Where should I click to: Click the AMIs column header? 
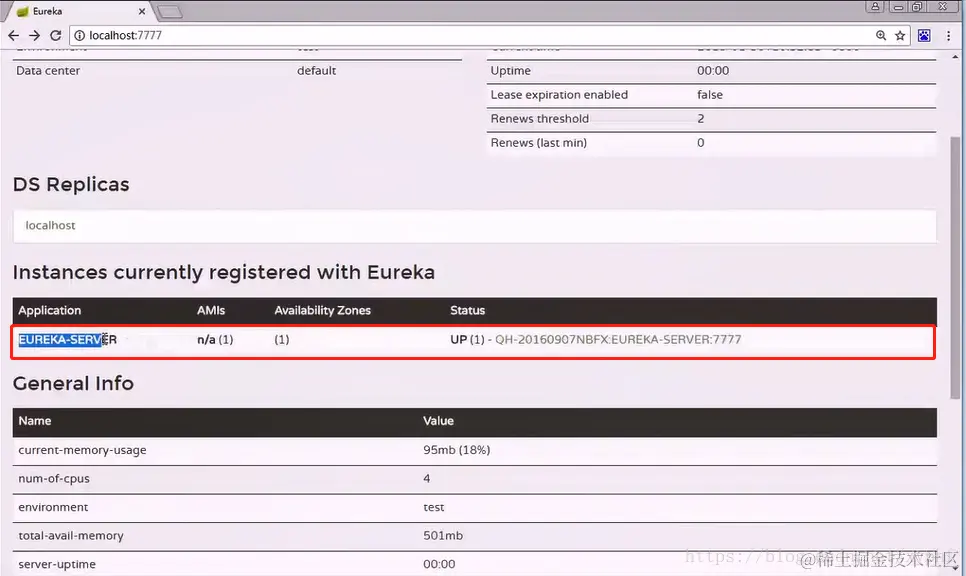click(211, 310)
